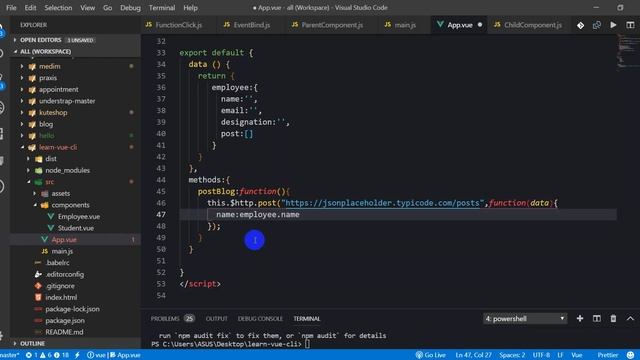640x360 pixels.
Task: Open the File menu
Action: tap(11, 8)
